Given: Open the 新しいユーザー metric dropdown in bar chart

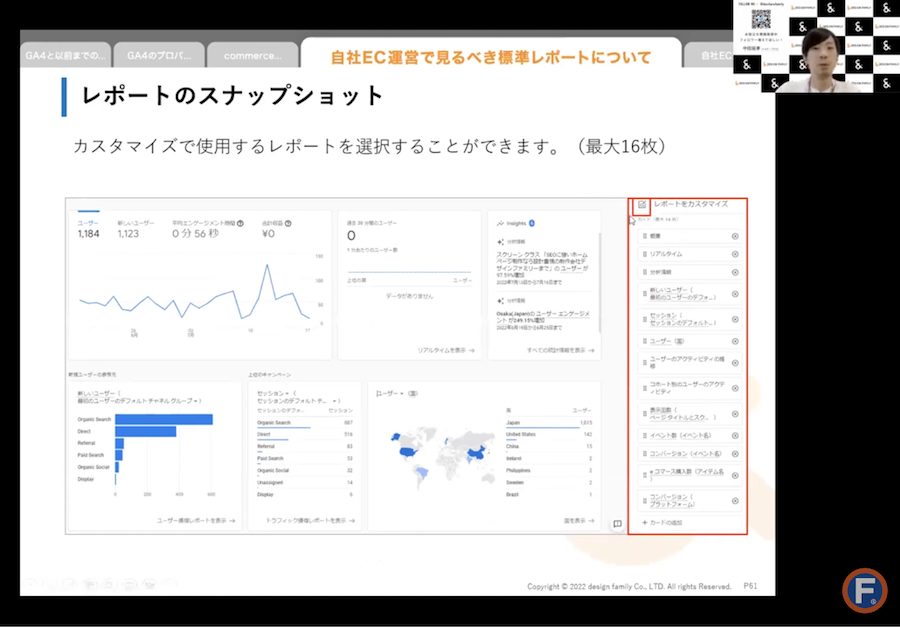Looking at the screenshot, I should tap(98, 393).
